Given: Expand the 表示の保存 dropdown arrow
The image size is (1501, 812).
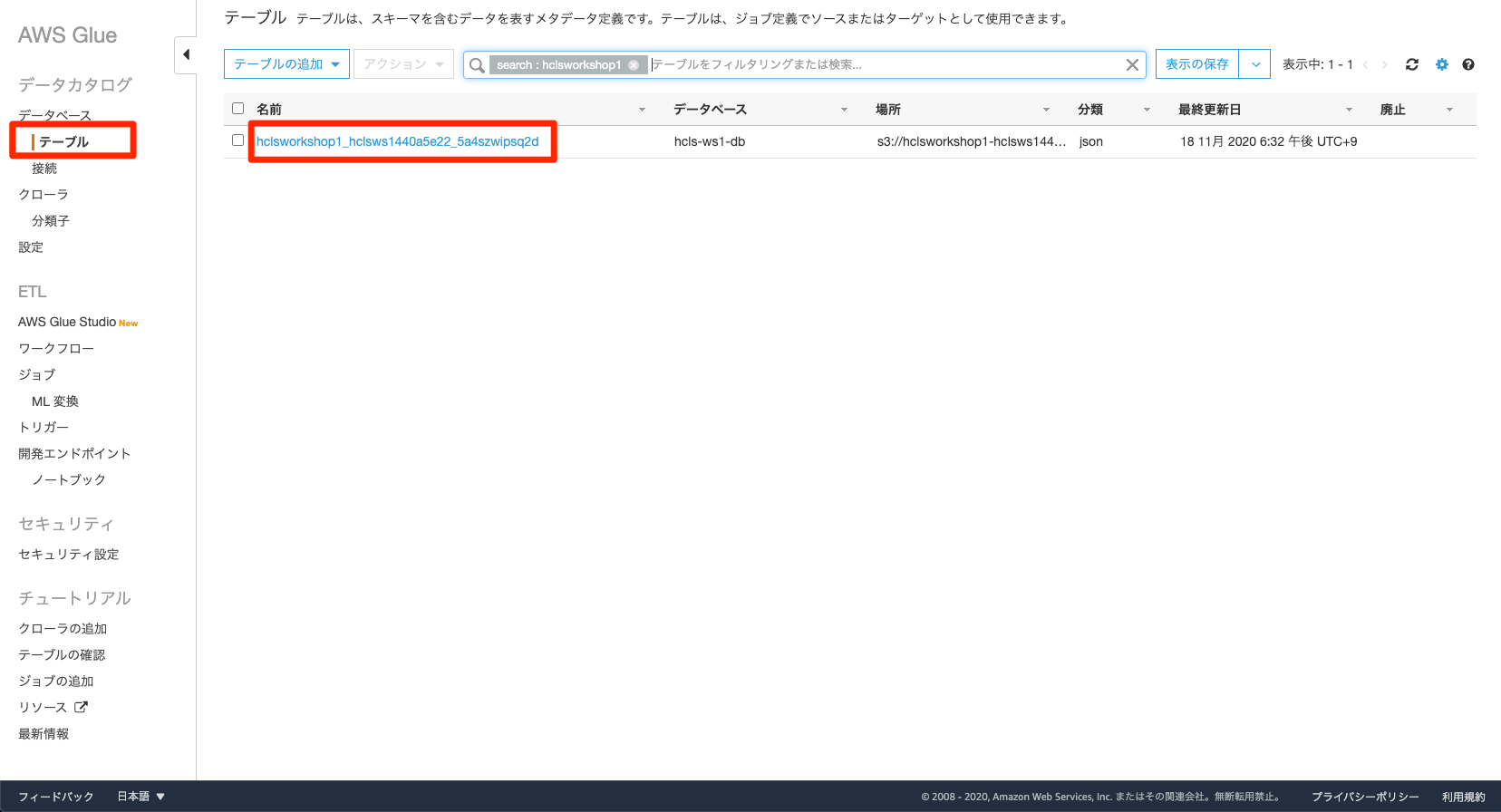Looking at the screenshot, I should click(x=1254, y=64).
